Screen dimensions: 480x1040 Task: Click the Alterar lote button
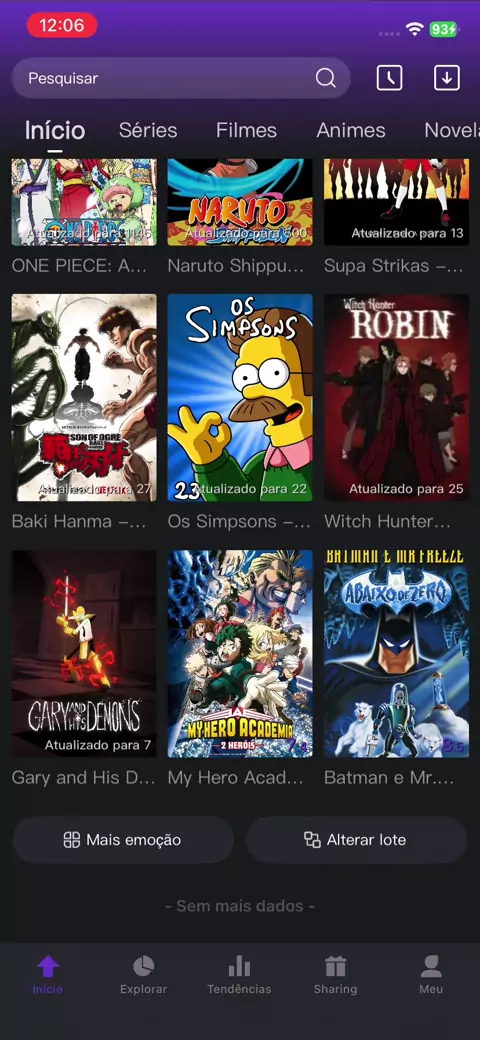click(x=356, y=840)
